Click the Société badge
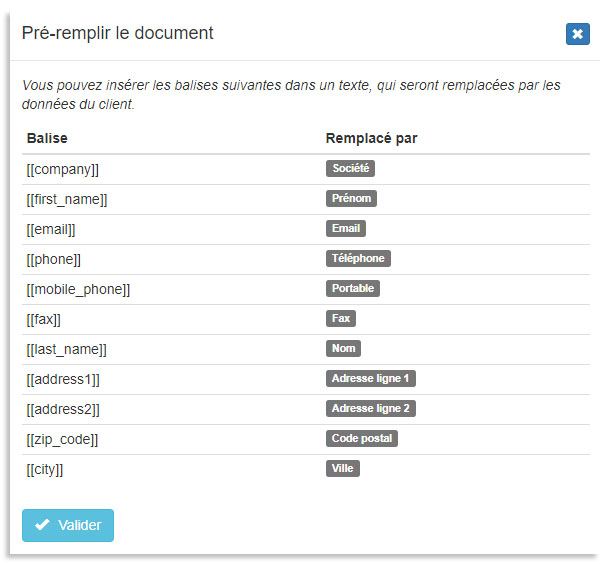The width and height of the screenshot is (610, 564). click(x=350, y=169)
